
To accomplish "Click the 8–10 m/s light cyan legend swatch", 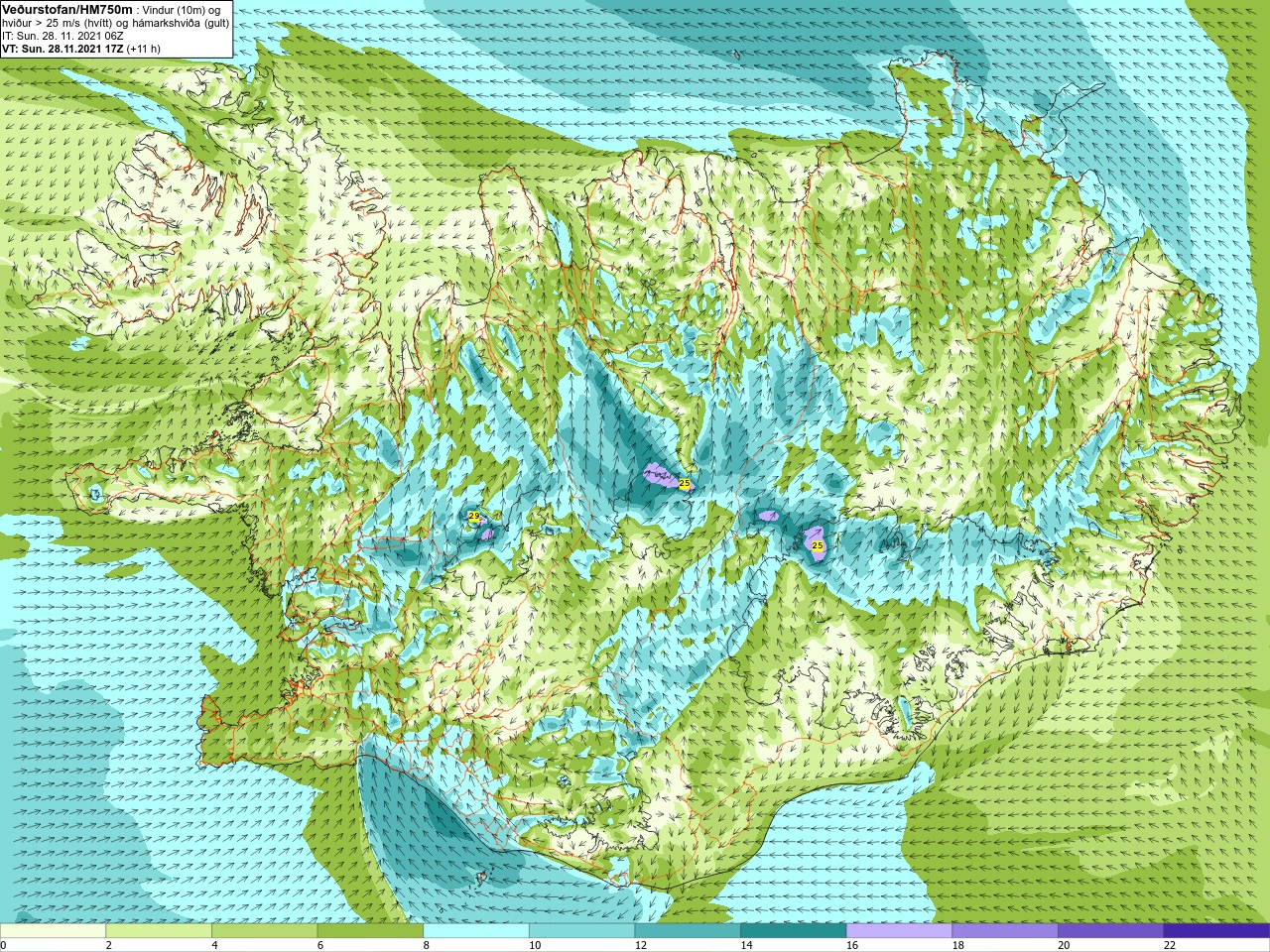I will tap(476, 931).
